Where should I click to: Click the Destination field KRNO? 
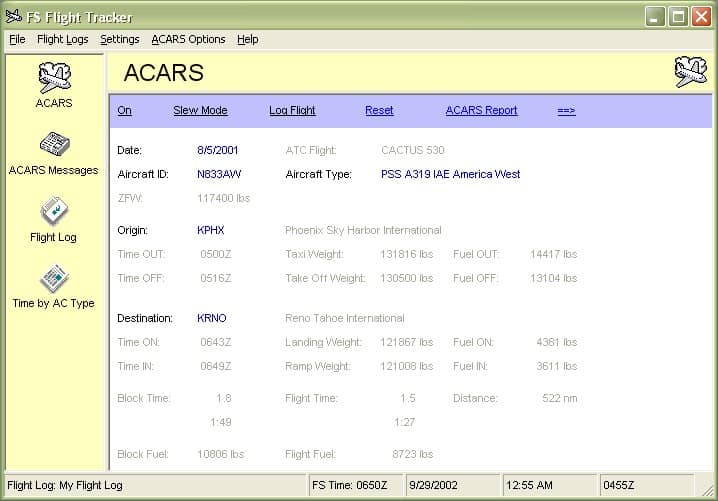(x=212, y=318)
